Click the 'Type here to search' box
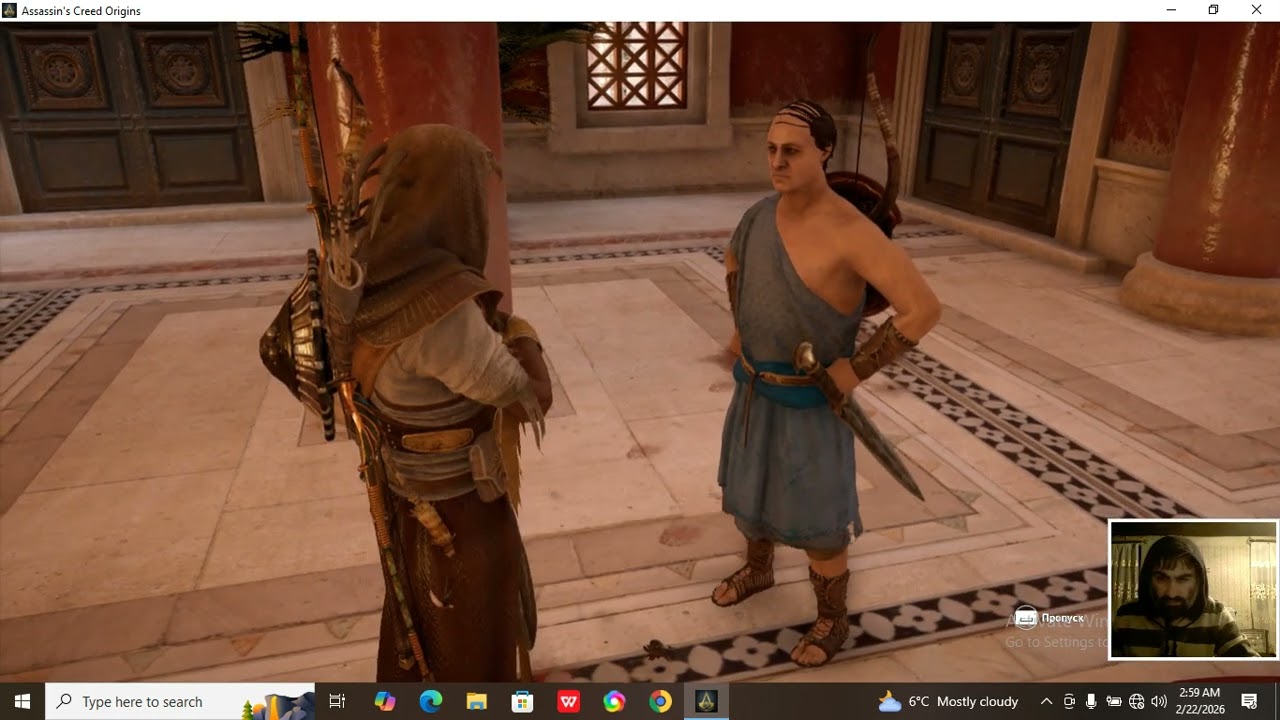Image resolution: width=1280 pixels, height=720 pixels. coord(180,701)
